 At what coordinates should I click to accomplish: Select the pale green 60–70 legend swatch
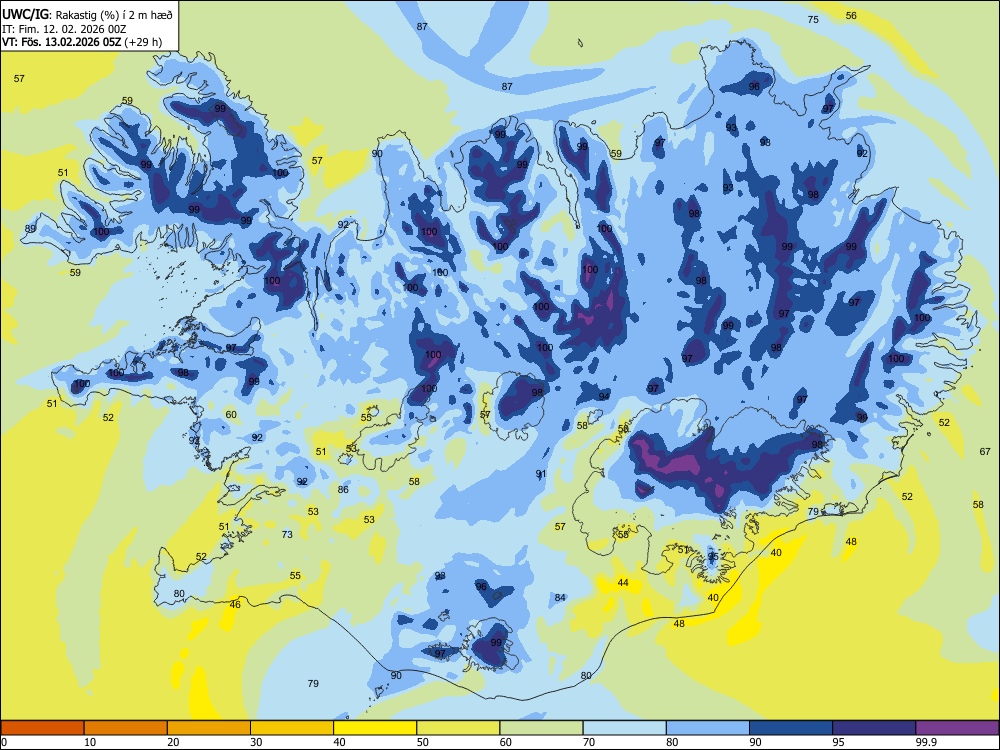point(541,728)
